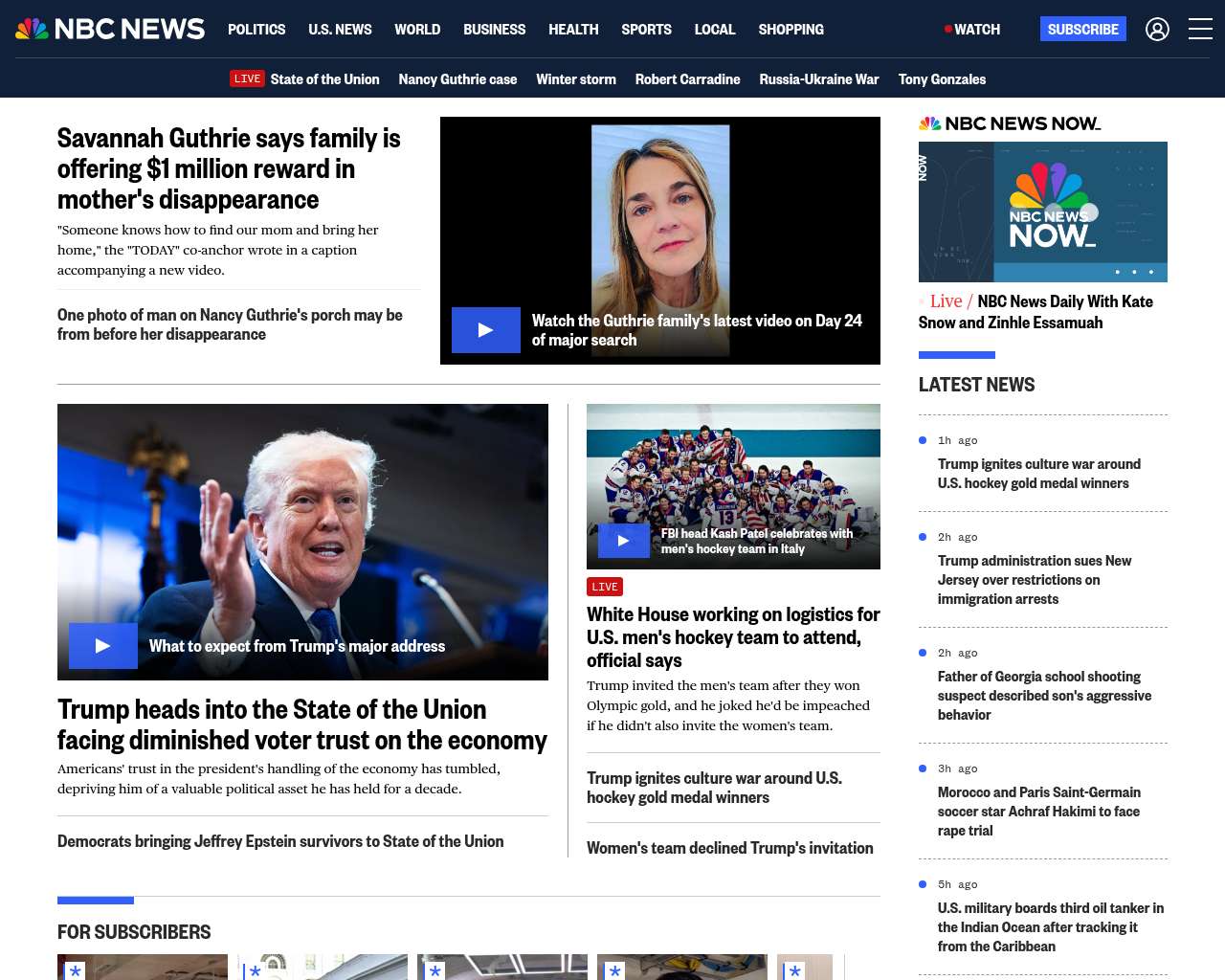
Task: Open the Health menu item
Action: [573, 30]
